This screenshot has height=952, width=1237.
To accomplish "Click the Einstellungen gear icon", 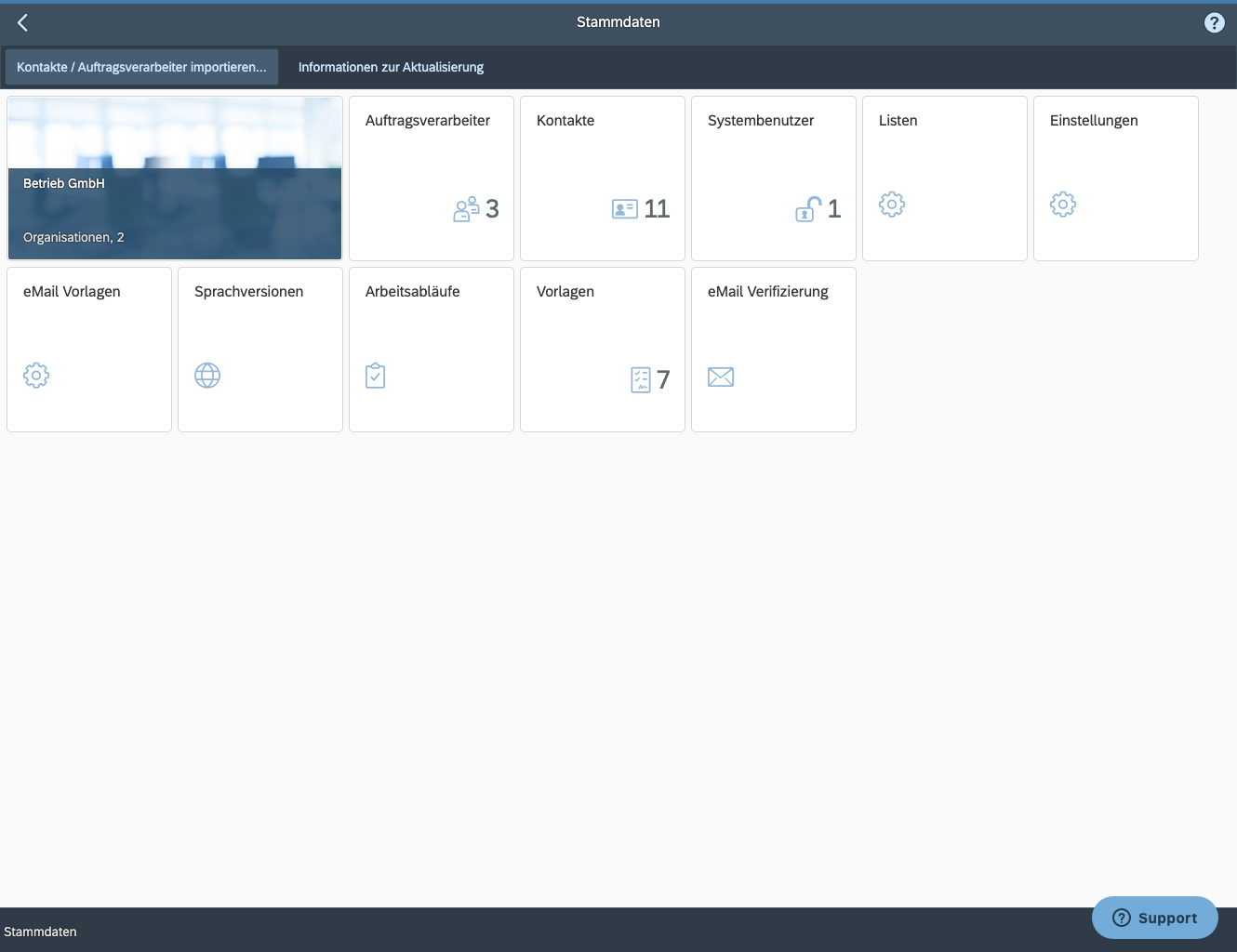I will [1063, 205].
